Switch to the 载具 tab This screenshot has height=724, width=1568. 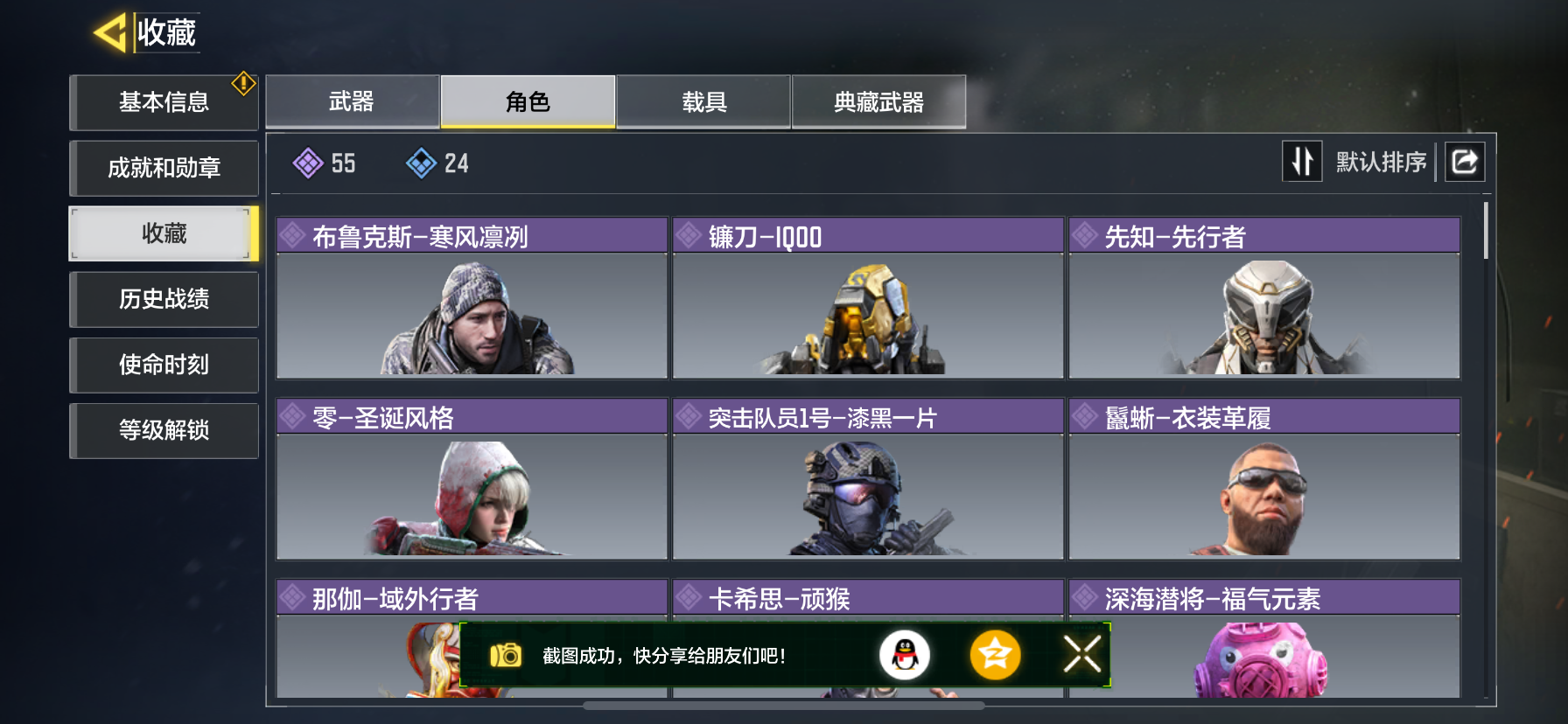coord(704,101)
